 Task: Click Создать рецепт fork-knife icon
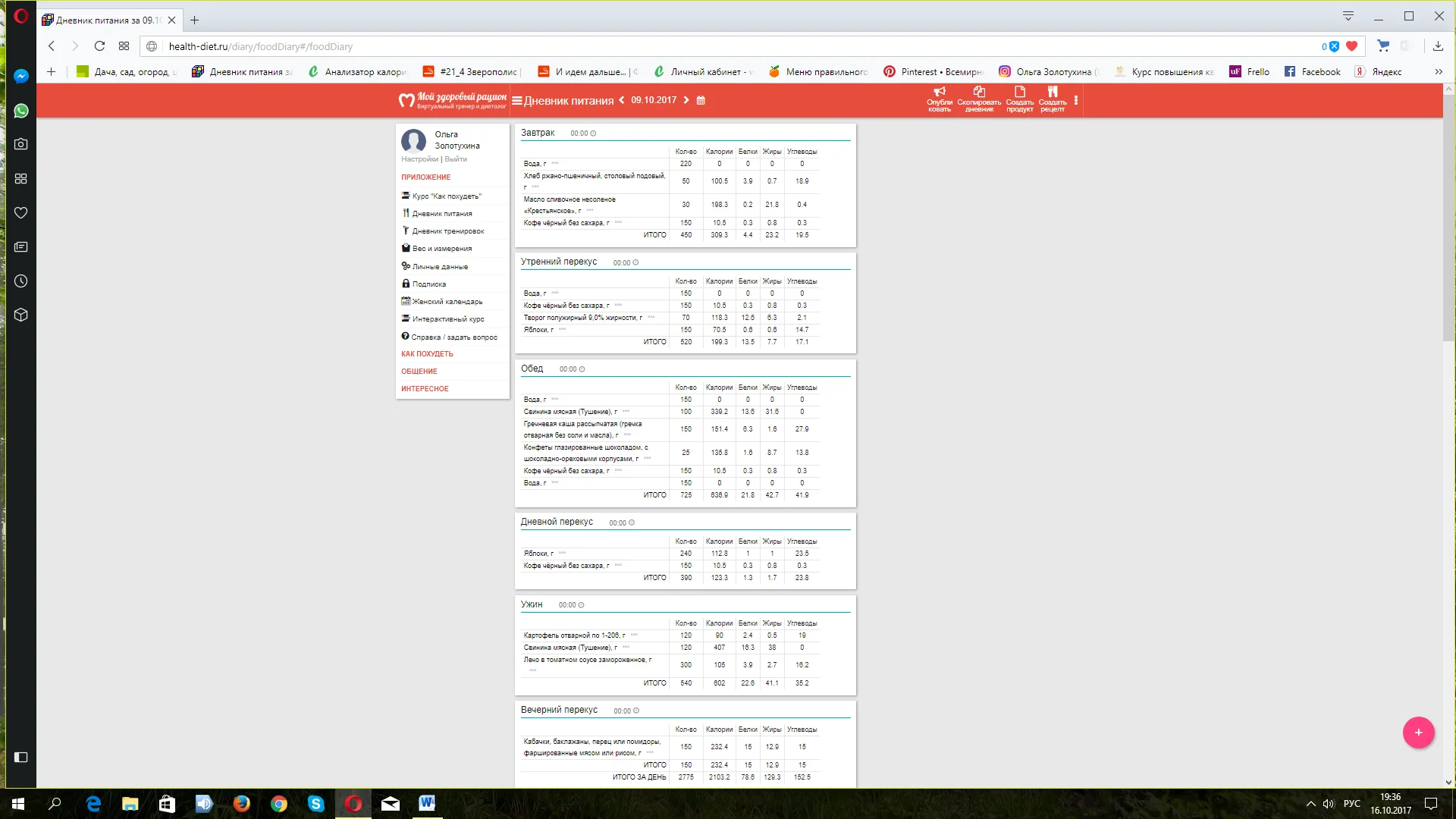[x=1052, y=93]
